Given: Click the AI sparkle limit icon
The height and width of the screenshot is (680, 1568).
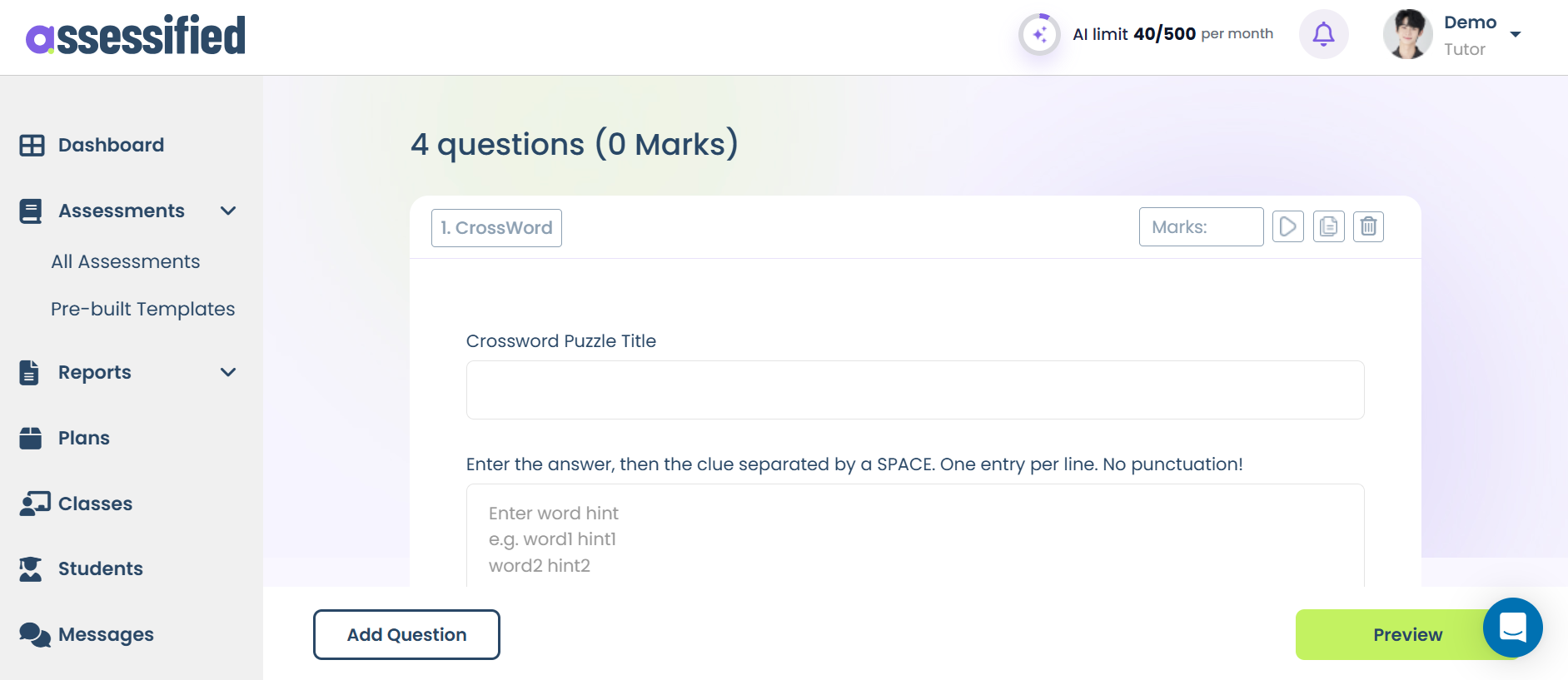Looking at the screenshot, I should pos(1039,34).
